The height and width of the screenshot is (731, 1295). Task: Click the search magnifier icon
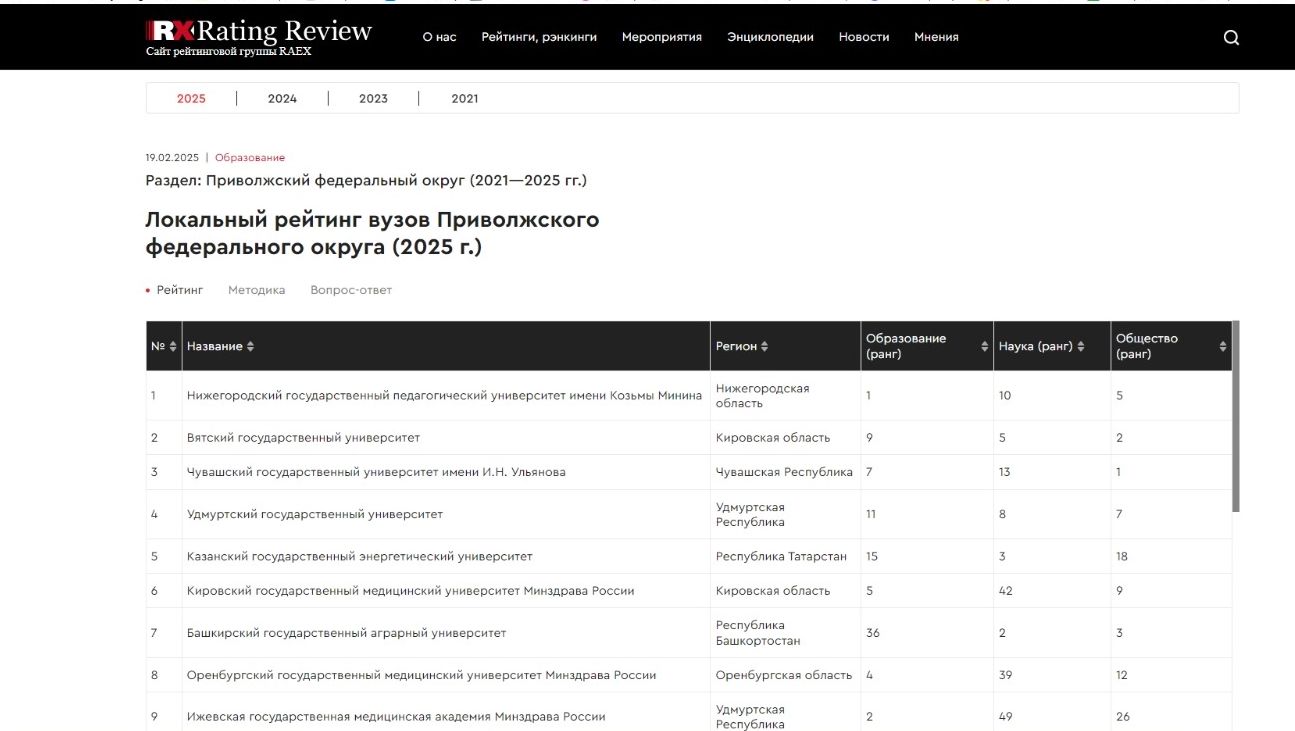tap(1231, 38)
